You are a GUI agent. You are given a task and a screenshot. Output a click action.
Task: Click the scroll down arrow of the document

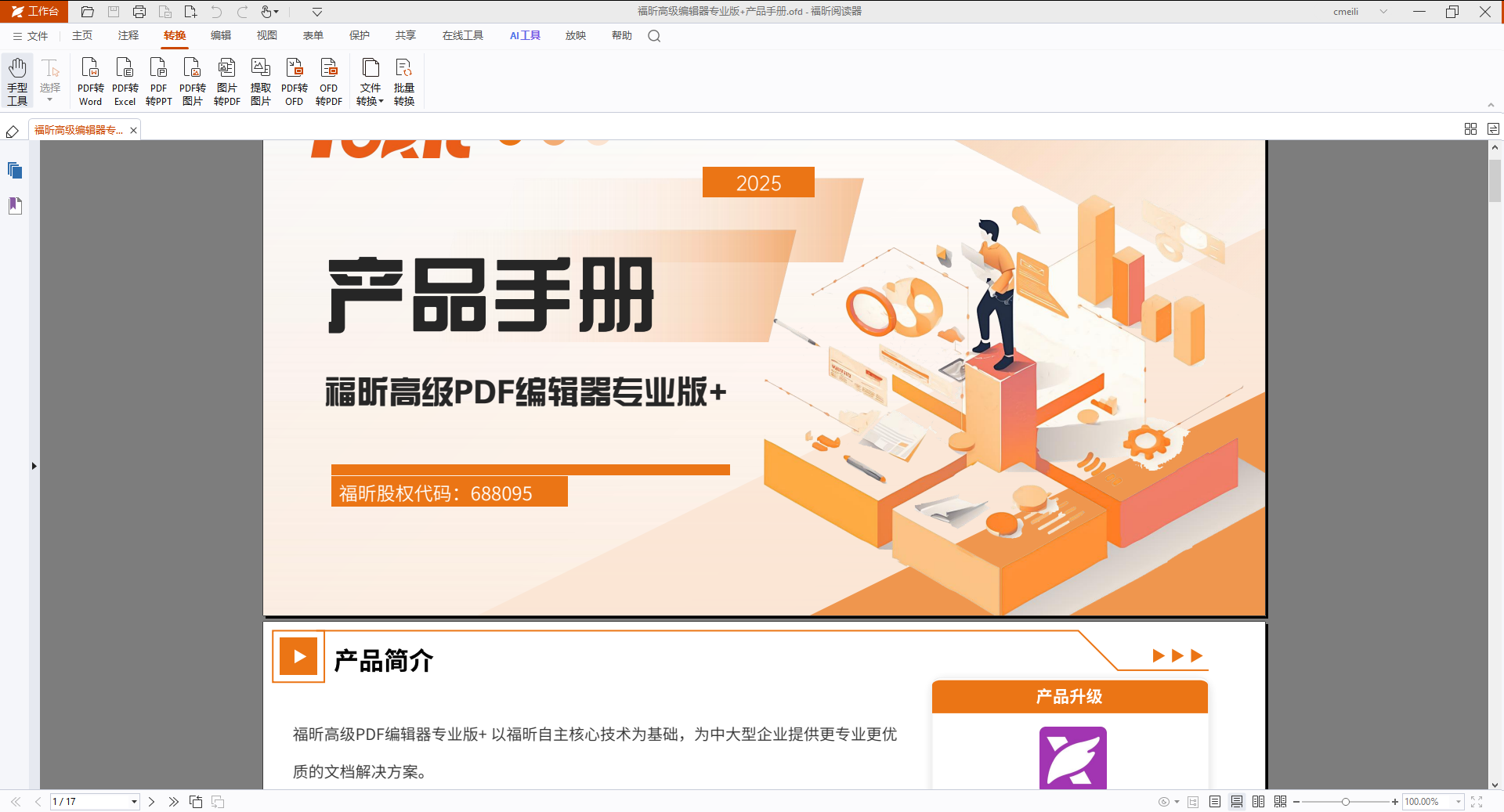[1495, 785]
